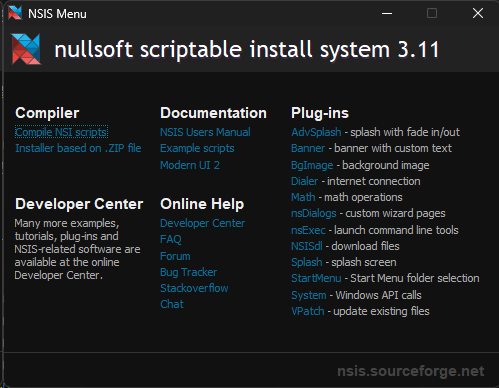Image resolution: width=499 pixels, height=388 pixels.
Task: Open VPatch plug-in link
Action: [x=308, y=311]
